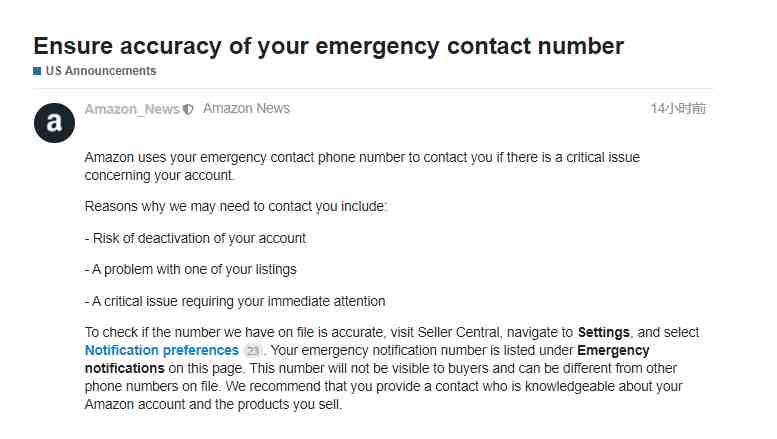Click the 23 click-count badge

[x=253, y=351]
